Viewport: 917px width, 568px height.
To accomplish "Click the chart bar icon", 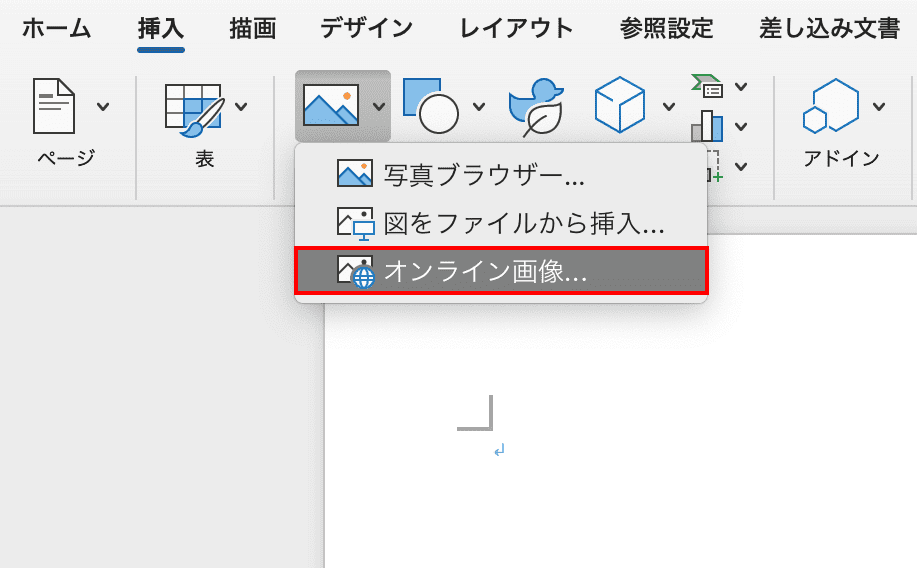I will pos(707,126).
